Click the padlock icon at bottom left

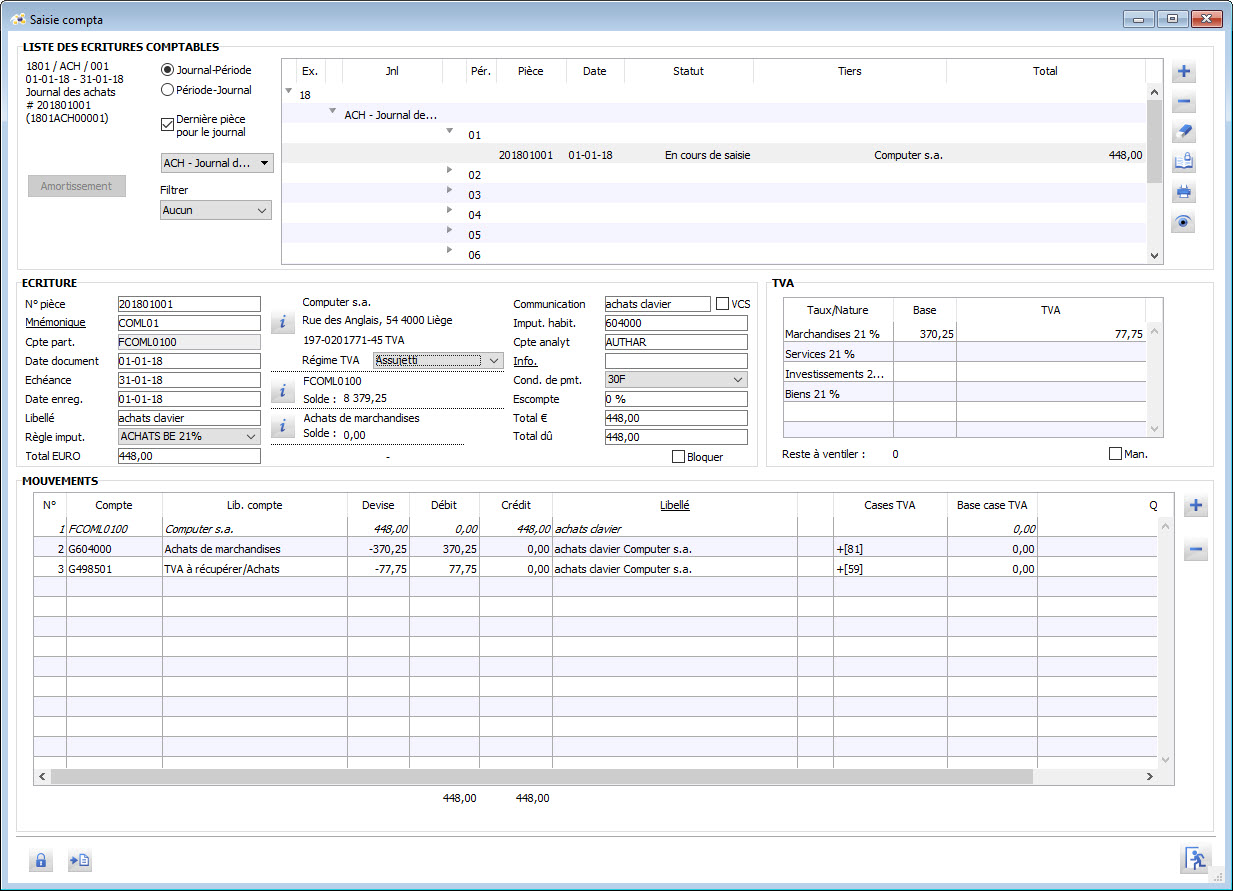pos(41,860)
